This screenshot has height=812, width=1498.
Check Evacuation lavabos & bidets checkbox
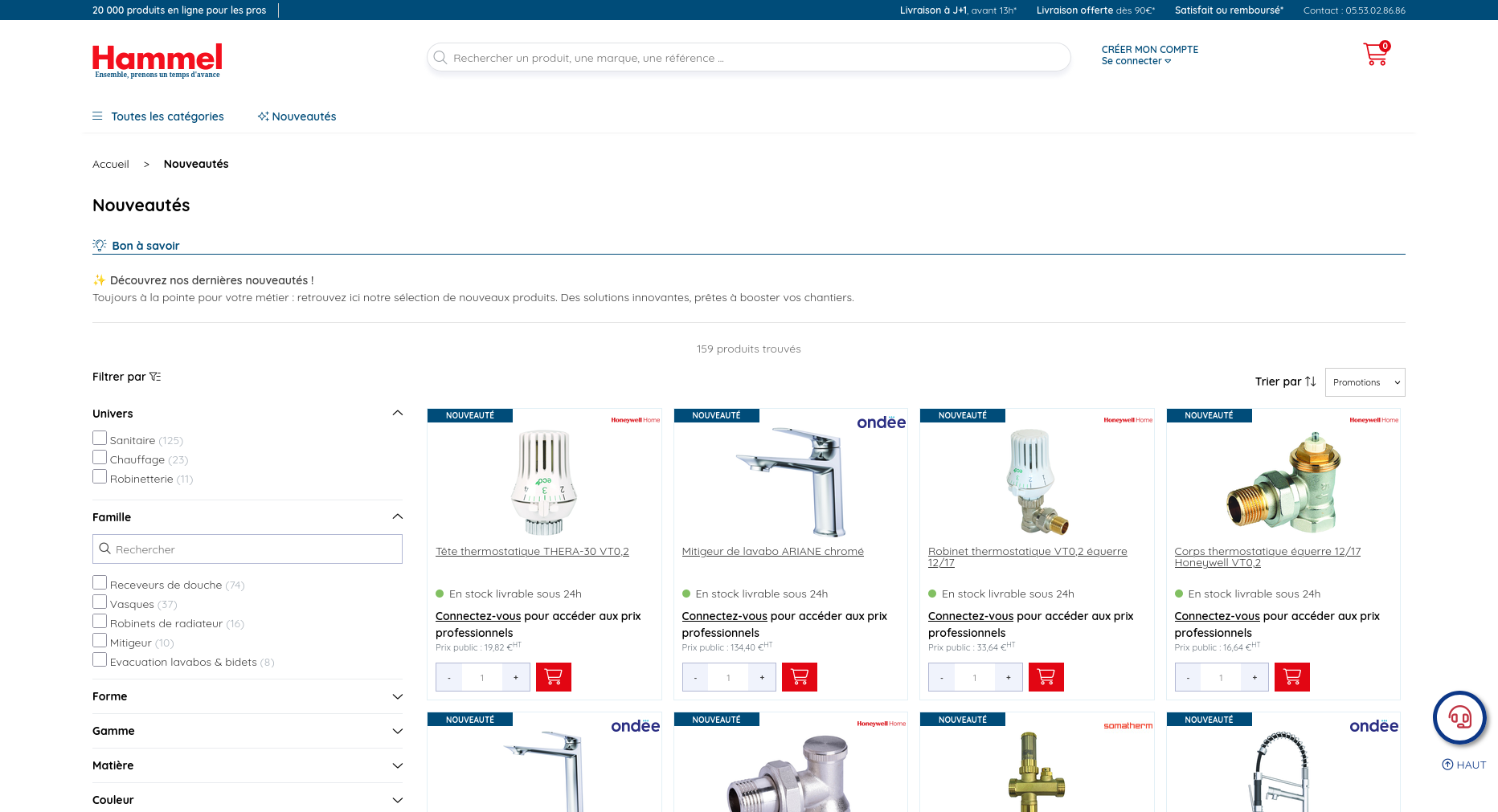100,659
